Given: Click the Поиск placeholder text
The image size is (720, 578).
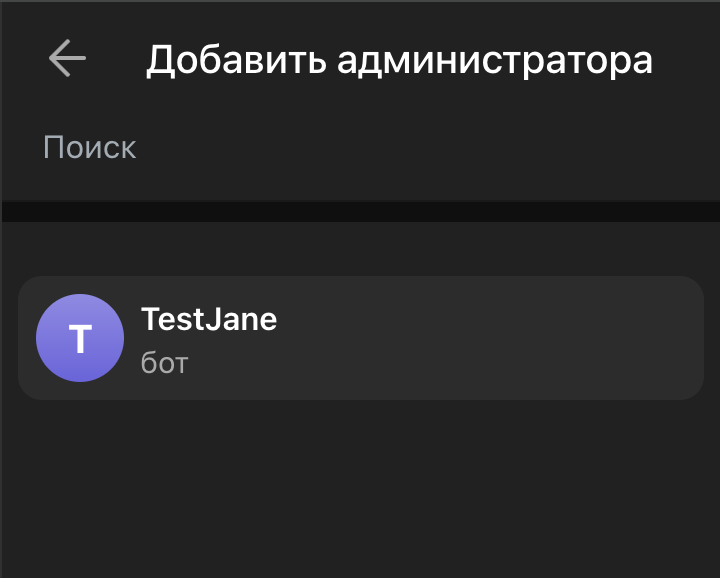Looking at the screenshot, I should (x=90, y=147).
